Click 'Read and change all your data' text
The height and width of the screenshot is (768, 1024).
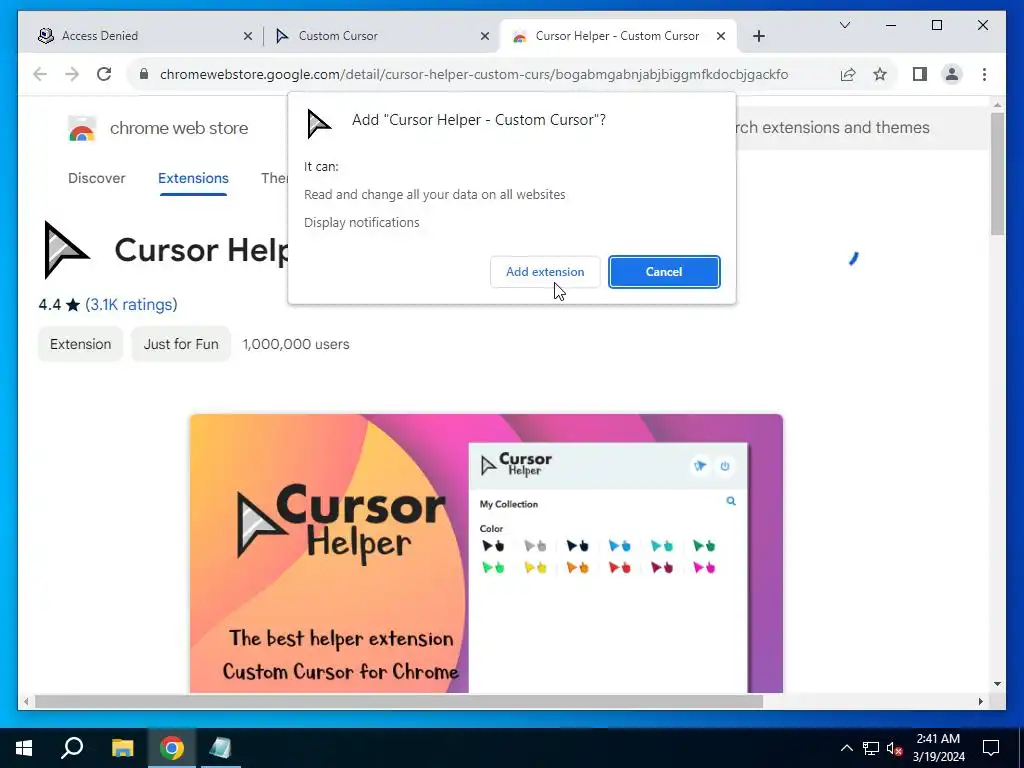click(x=434, y=195)
